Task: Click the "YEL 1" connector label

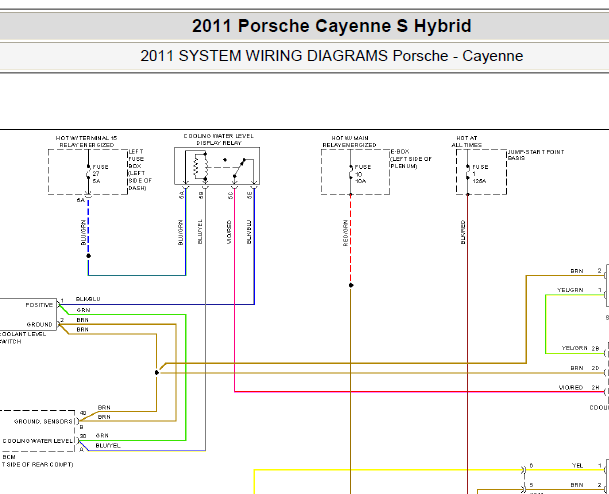Action: click(x=586, y=465)
